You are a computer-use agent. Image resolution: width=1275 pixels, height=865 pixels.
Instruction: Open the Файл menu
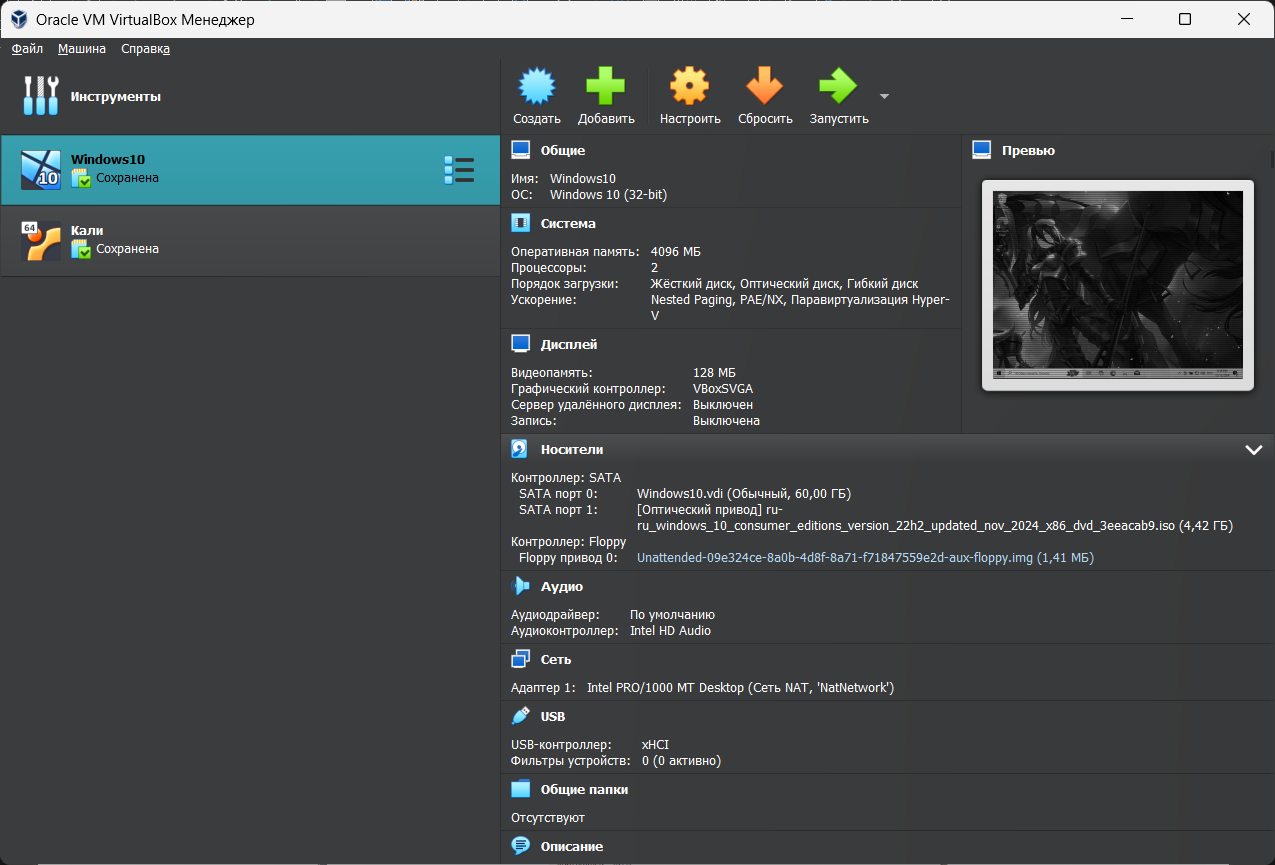[27, 48]
